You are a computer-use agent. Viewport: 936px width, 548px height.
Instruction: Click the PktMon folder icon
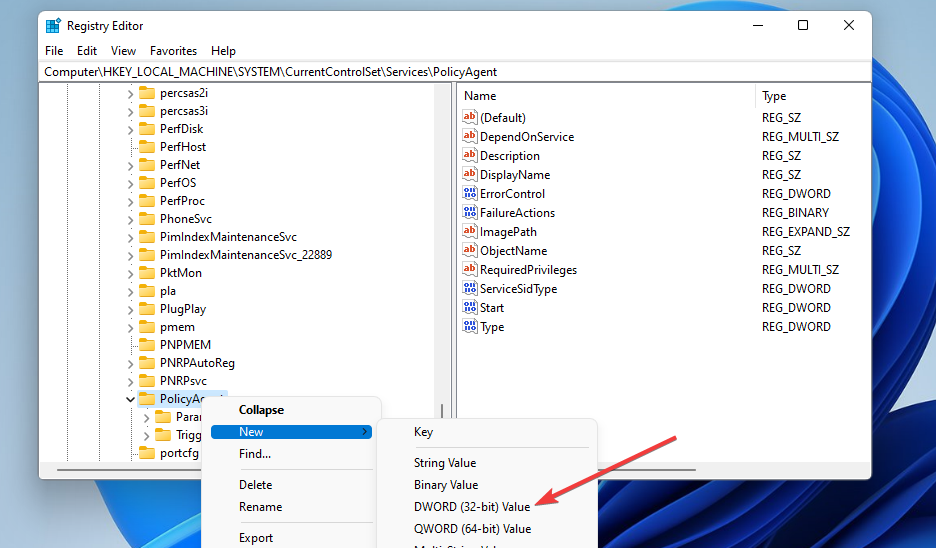pyautogui.click(x=147, y=272)
